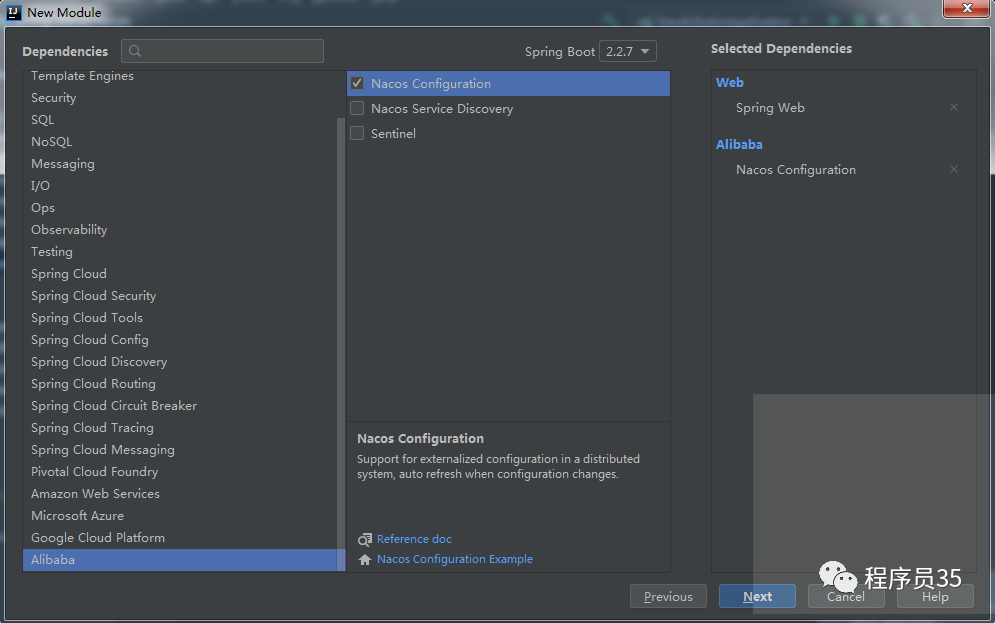Screen dimensions: 995x623
Task: Select Spring Cloud Routing category
Action: (180, 384)
